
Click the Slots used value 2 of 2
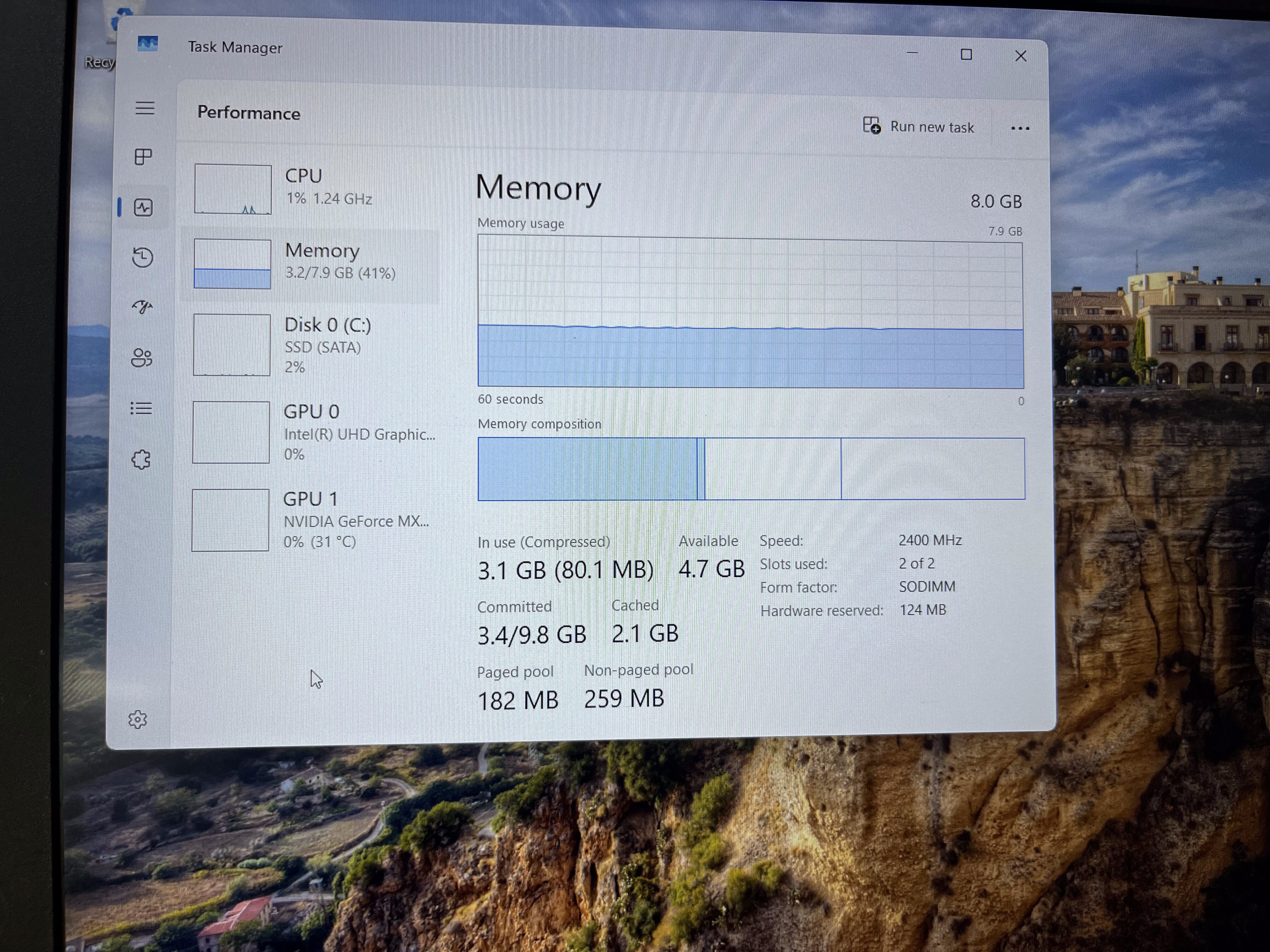click(x=916, y=564)
